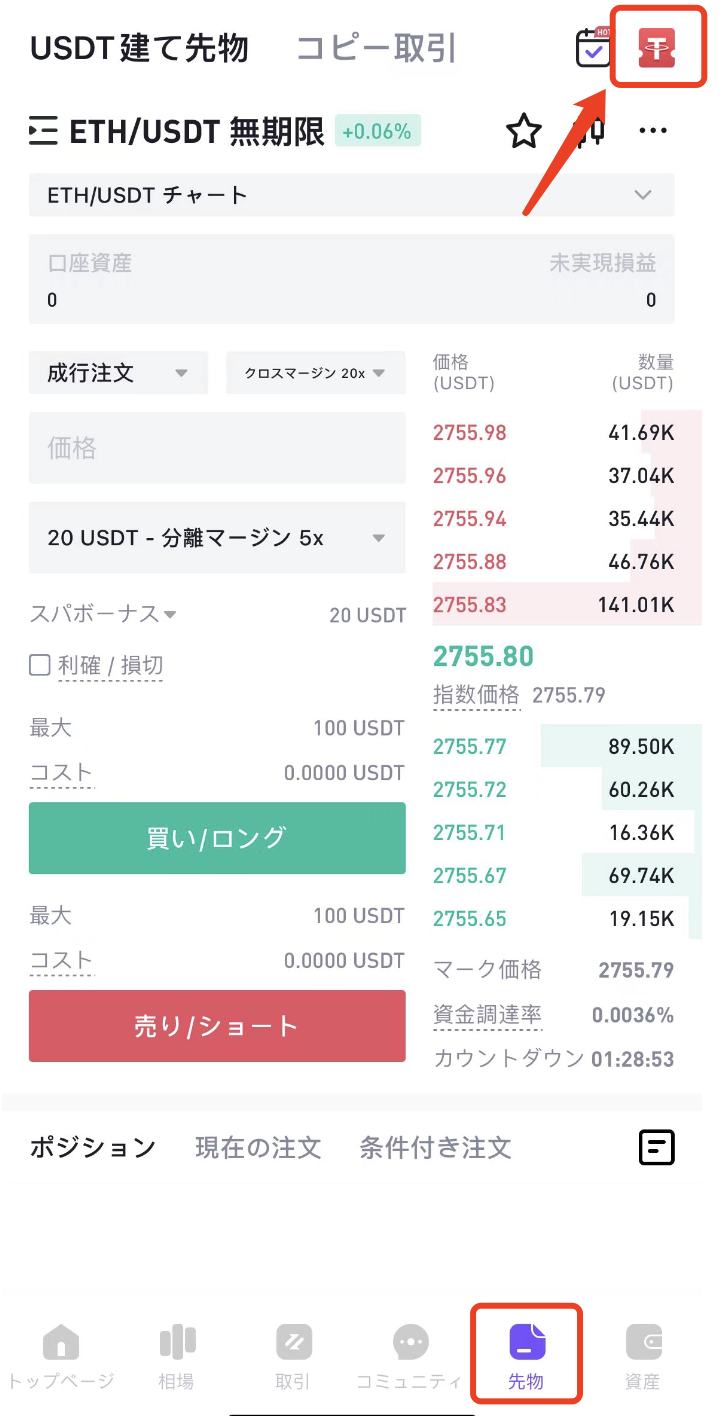Enable the 利確 / 損切 checkbox
726x1416 pixels.
coord(40,665)
